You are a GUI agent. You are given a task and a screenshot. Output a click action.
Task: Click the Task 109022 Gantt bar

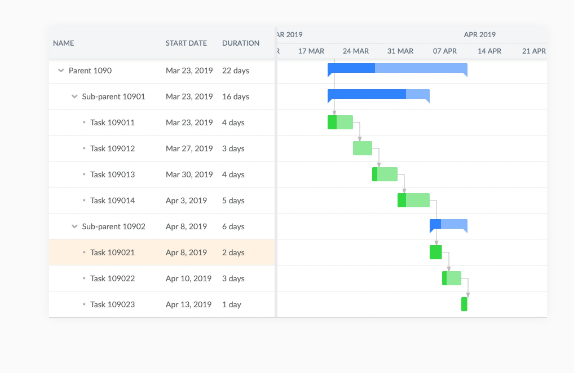pos(451,278)
